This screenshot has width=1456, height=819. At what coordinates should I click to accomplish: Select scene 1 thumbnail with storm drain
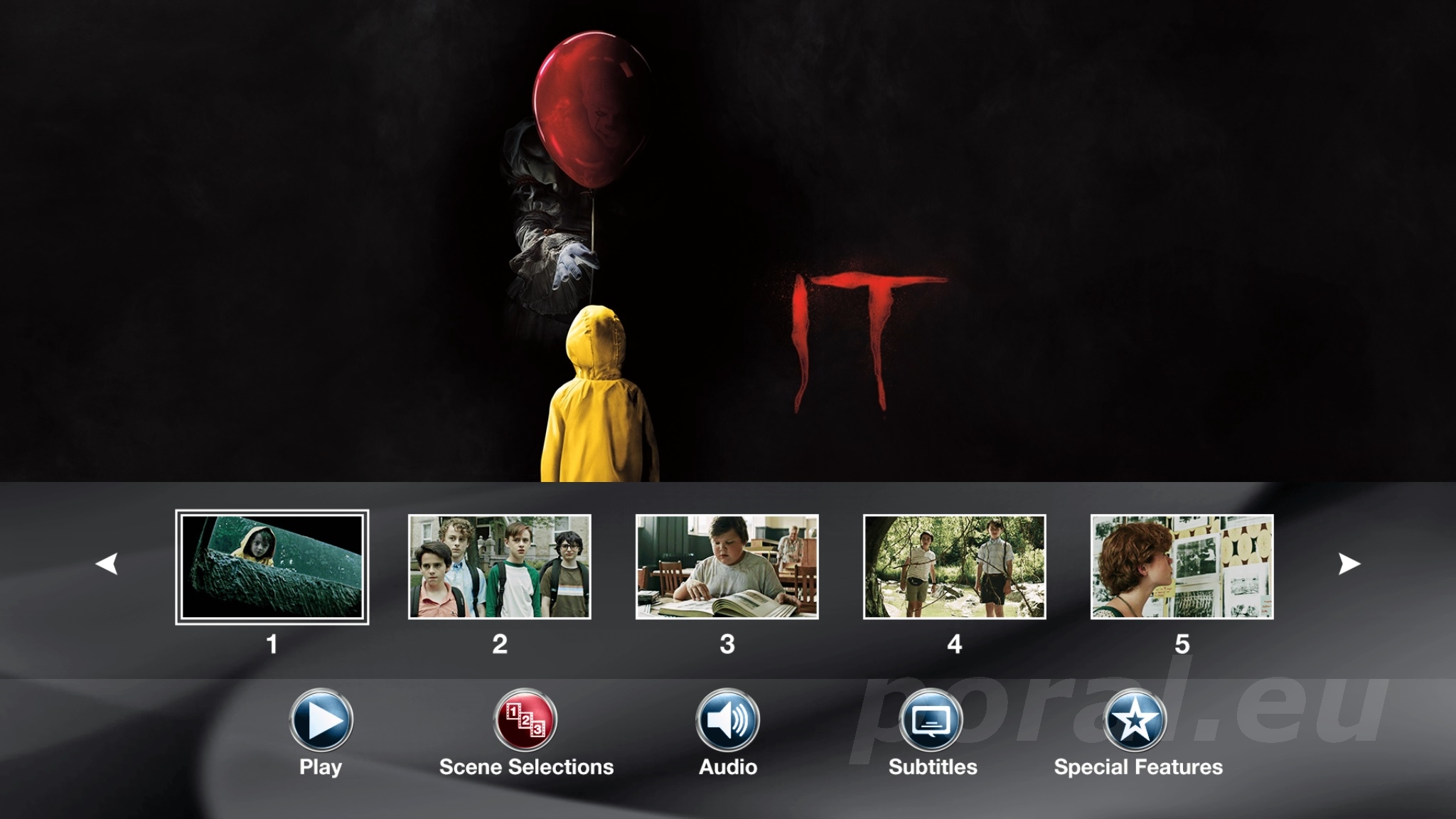(x=272, y=567)
